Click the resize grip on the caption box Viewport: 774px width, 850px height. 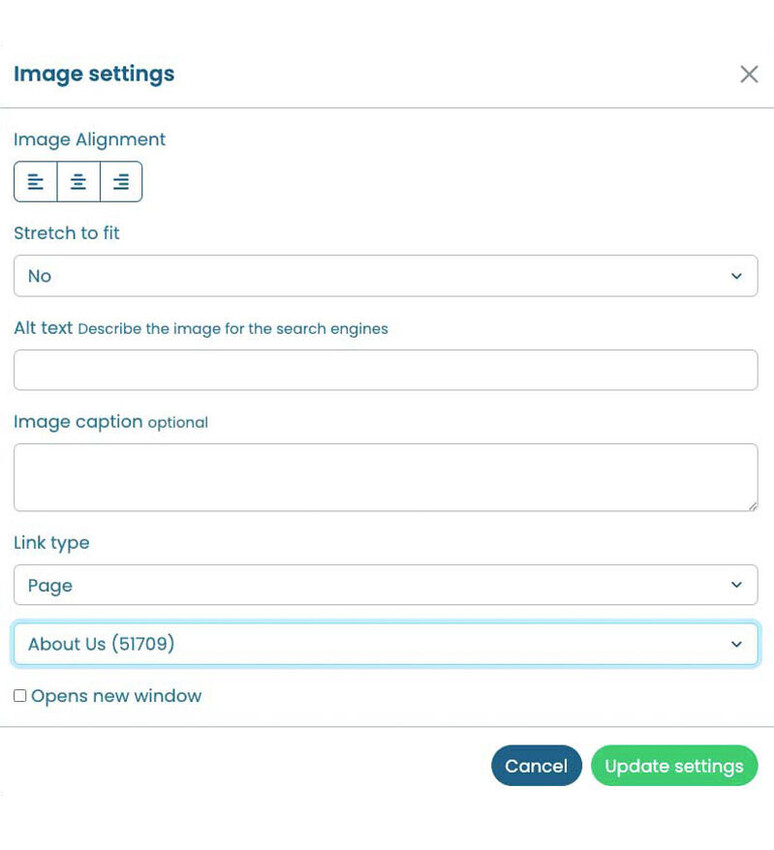pyautogui.click(x=753, y=508)
